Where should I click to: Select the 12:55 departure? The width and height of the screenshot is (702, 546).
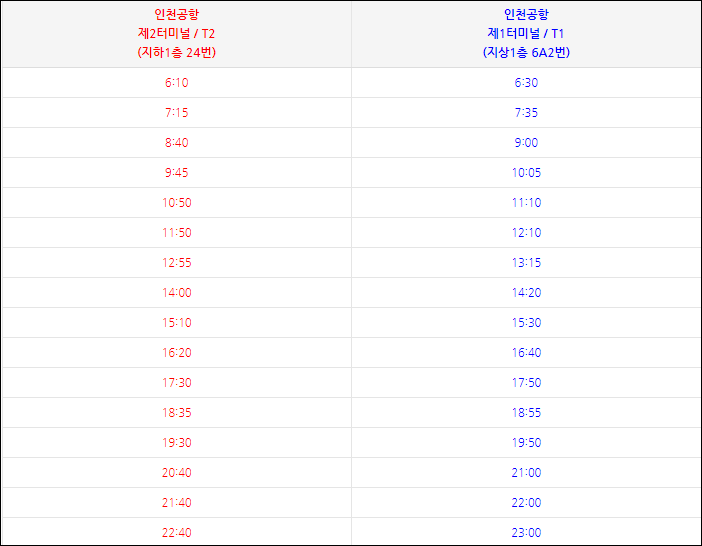tap(176, 263)
